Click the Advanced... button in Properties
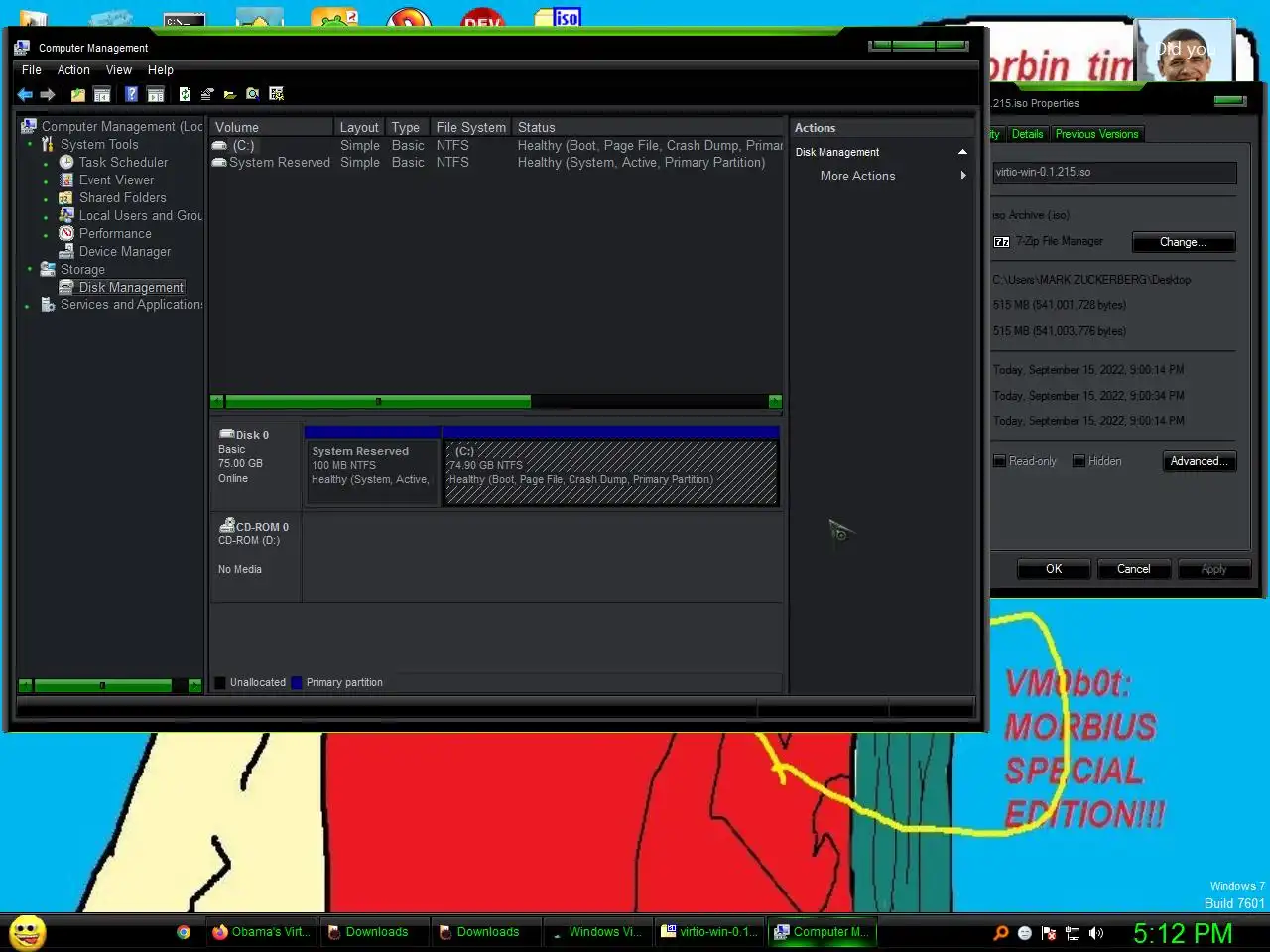 point(1199,461)
